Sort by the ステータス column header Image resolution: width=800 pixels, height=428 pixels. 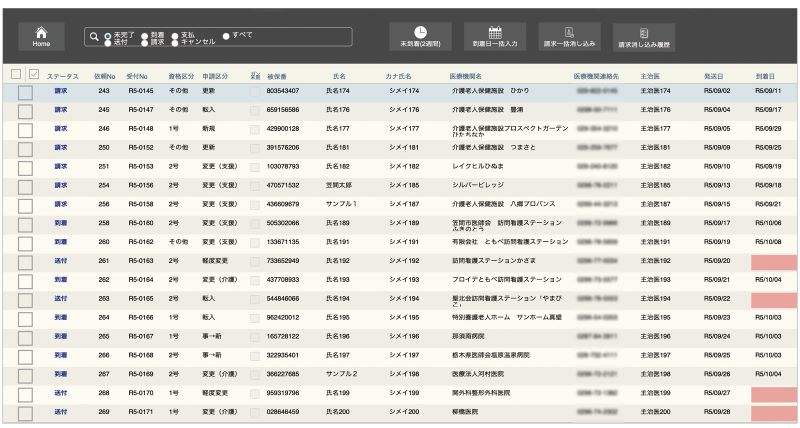(x=62, y=75)
